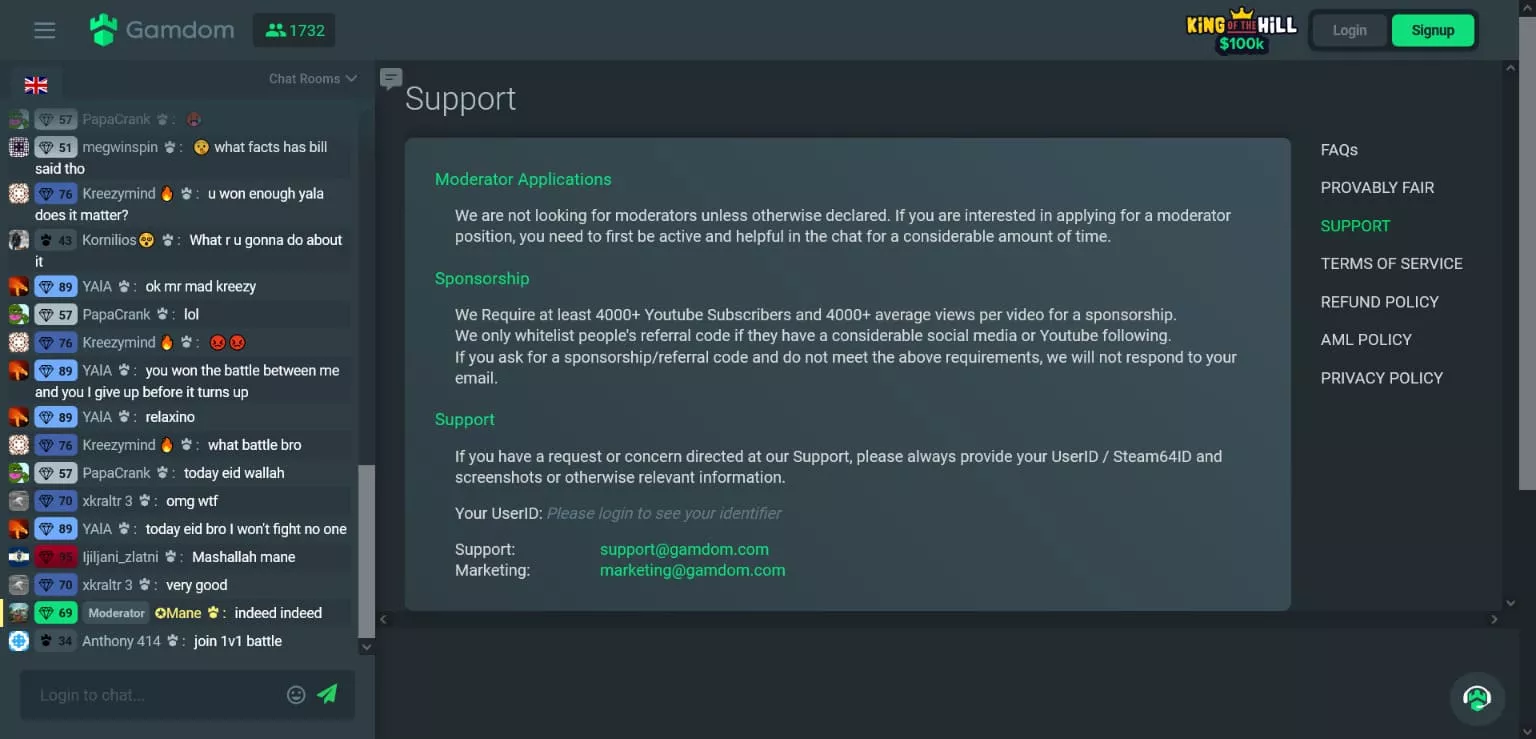Viewport: 1536px width, 739px height.
Task: Open TERMS OF SERVICE
Action: click(1391, 264)
